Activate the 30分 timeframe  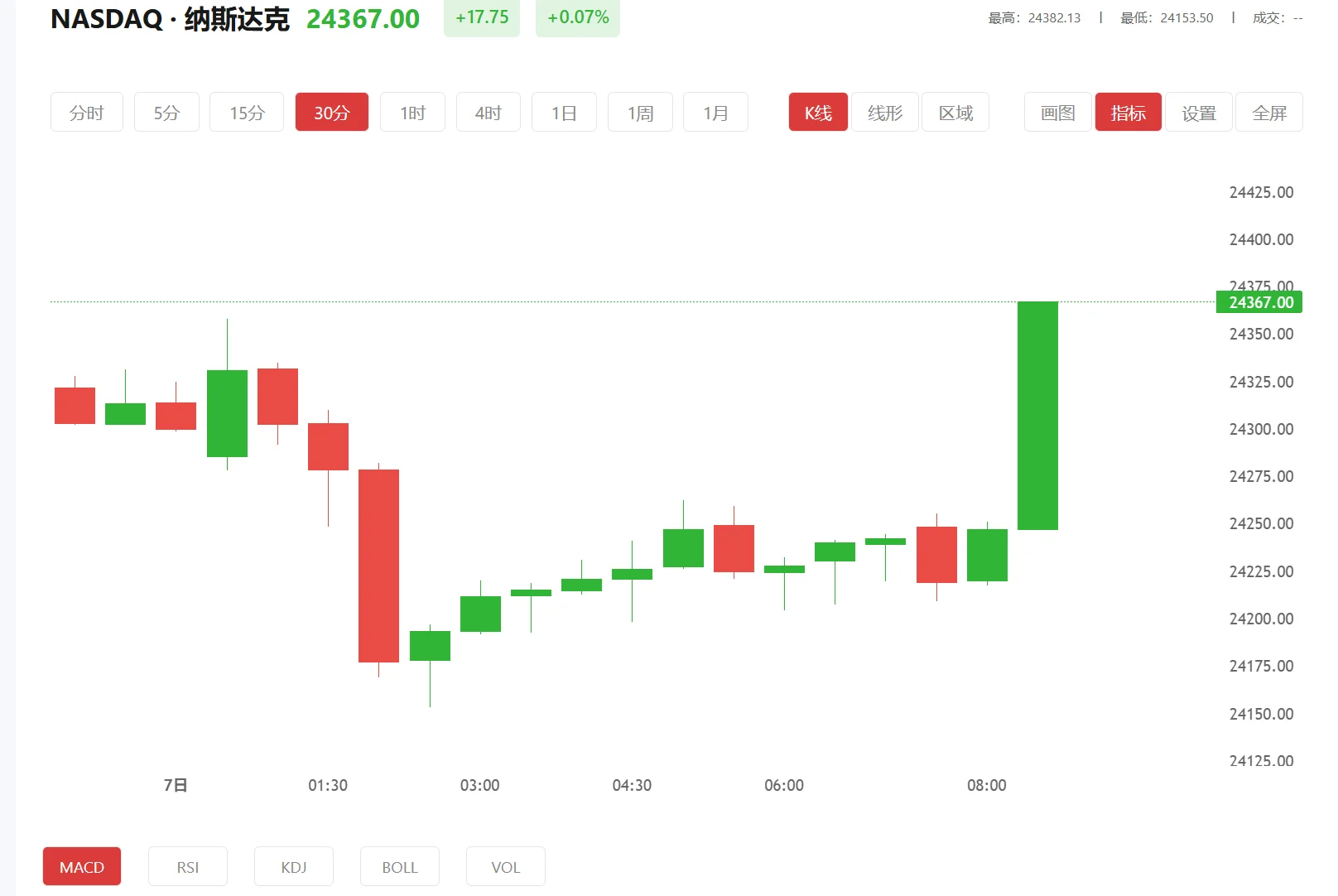pos(331,112)
